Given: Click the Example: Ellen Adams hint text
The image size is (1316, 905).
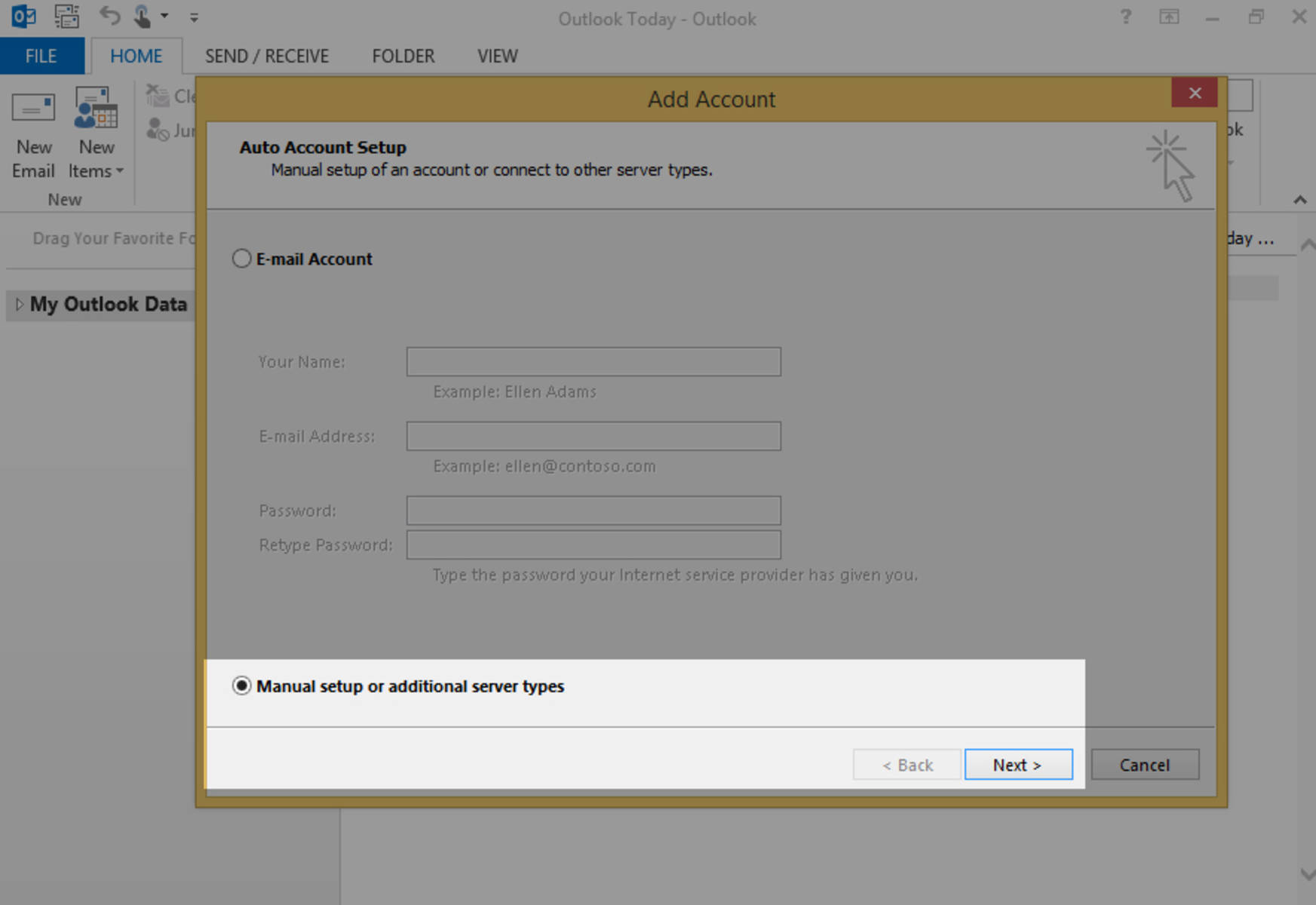Looking at the screenshot, I should pyautogui.click(x=514, y=391).
